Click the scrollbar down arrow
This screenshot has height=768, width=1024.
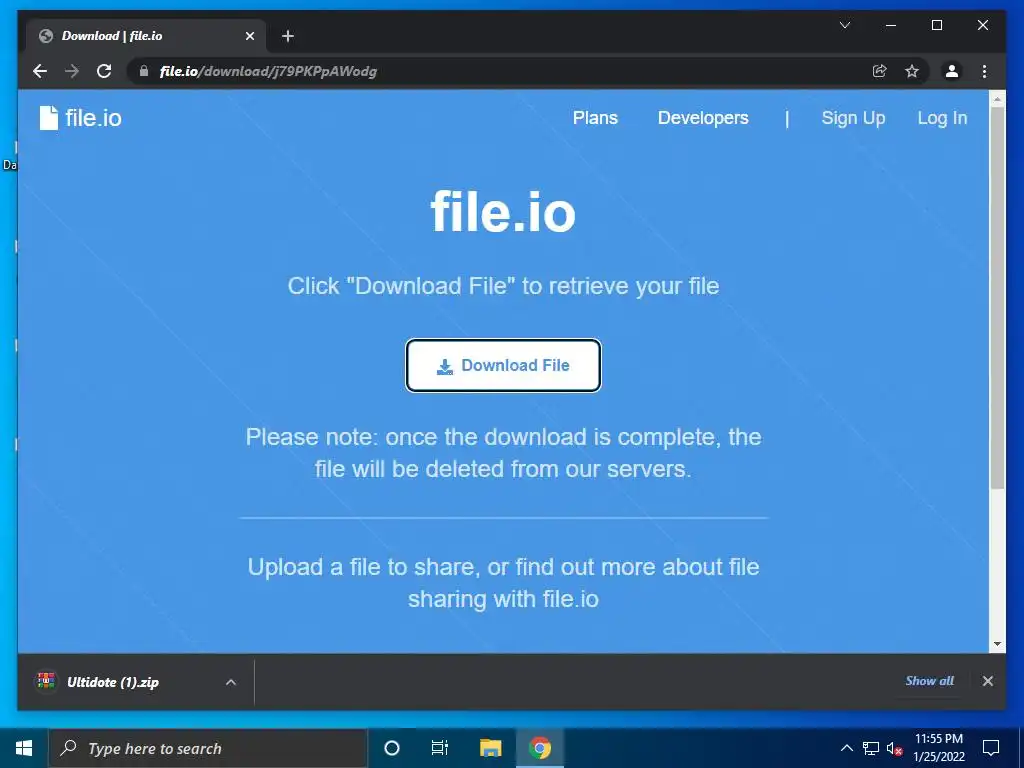997,644
